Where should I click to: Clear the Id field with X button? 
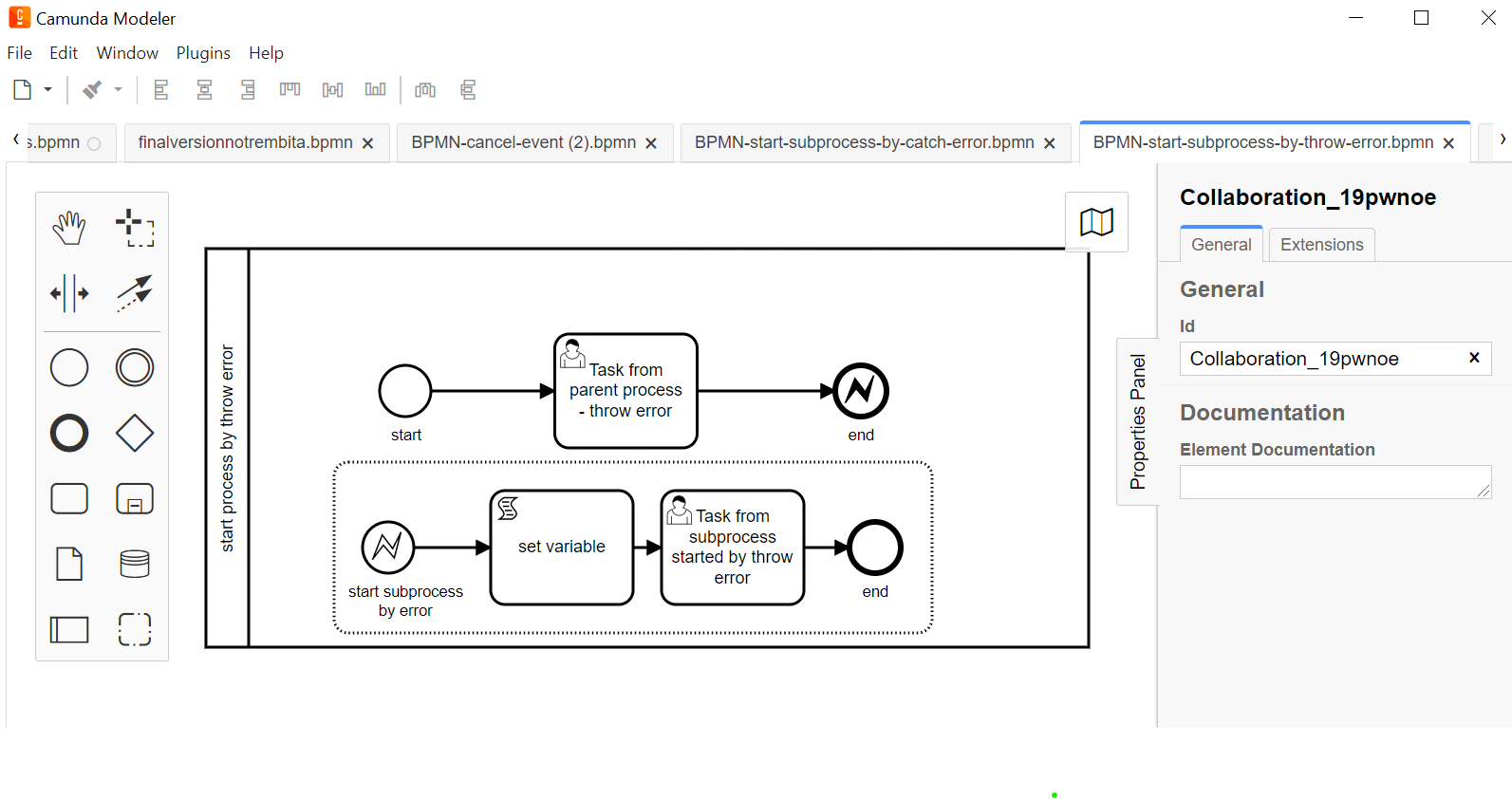click(x=1474, y=358)
